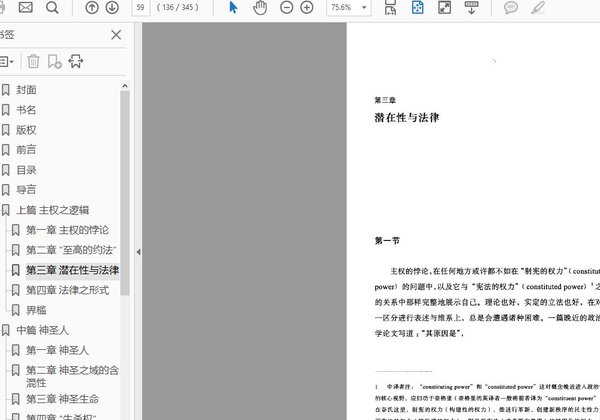Viewport: 600px width, 420px height.
Task: Zoom out with the minus button
Action: coord(287,8)
